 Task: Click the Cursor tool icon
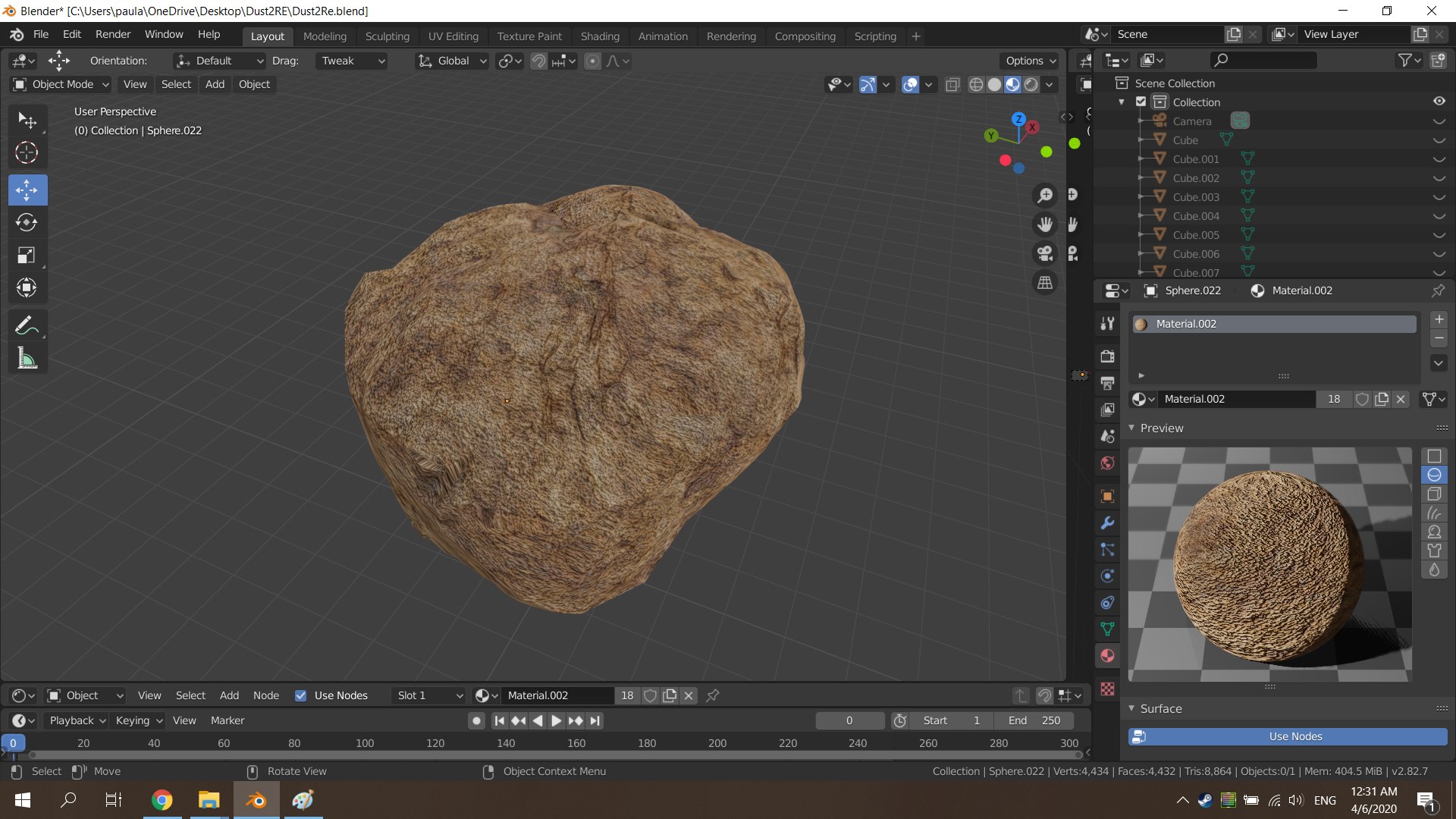click(27, 153)
